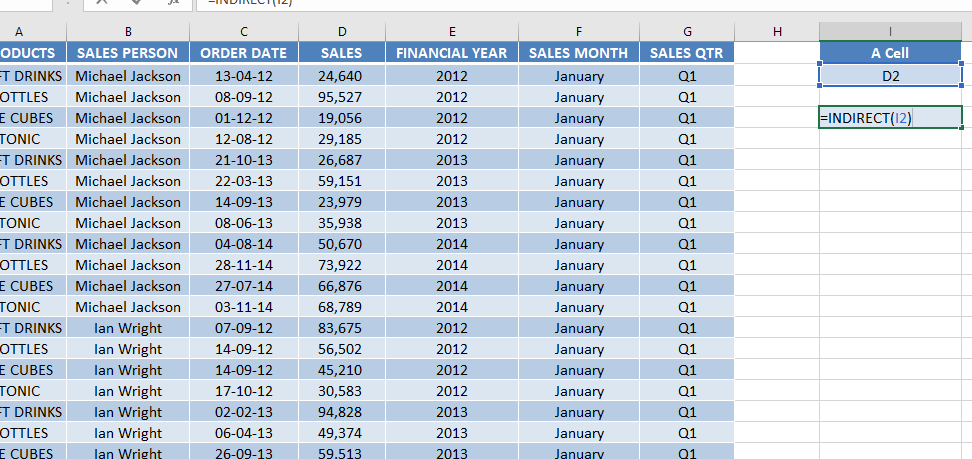Select column C header
Screen dimensions: 972x459
pyautogui.click(x=244, y=32)
